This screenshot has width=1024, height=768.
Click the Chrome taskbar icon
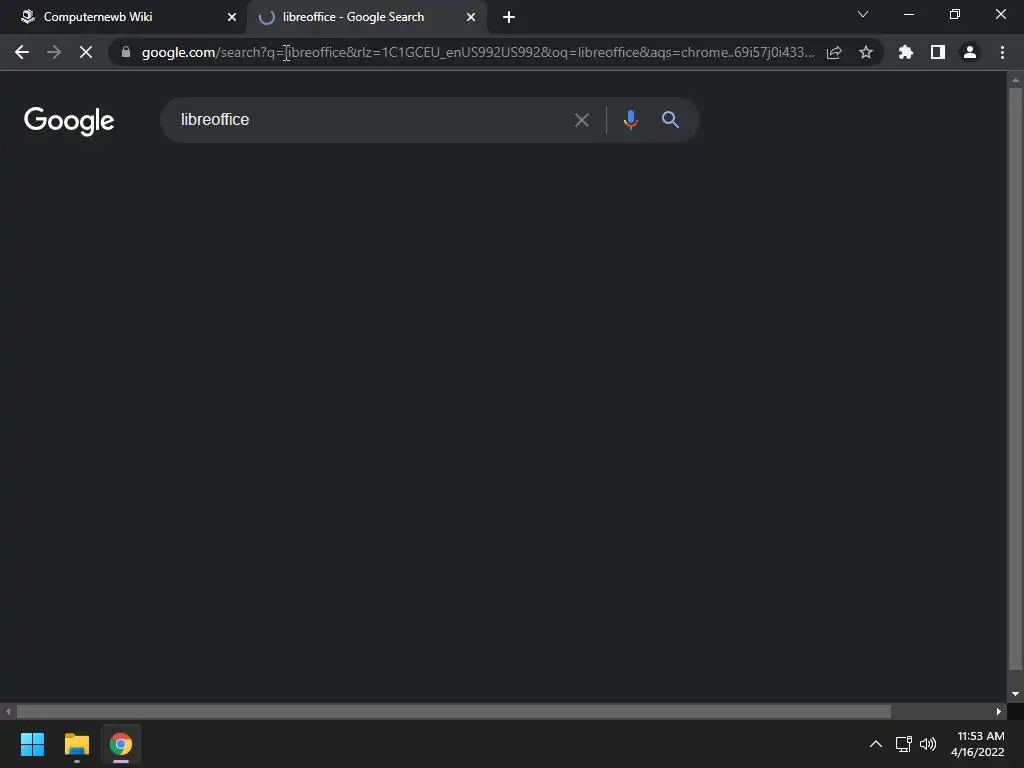click(x=121, y=744)
